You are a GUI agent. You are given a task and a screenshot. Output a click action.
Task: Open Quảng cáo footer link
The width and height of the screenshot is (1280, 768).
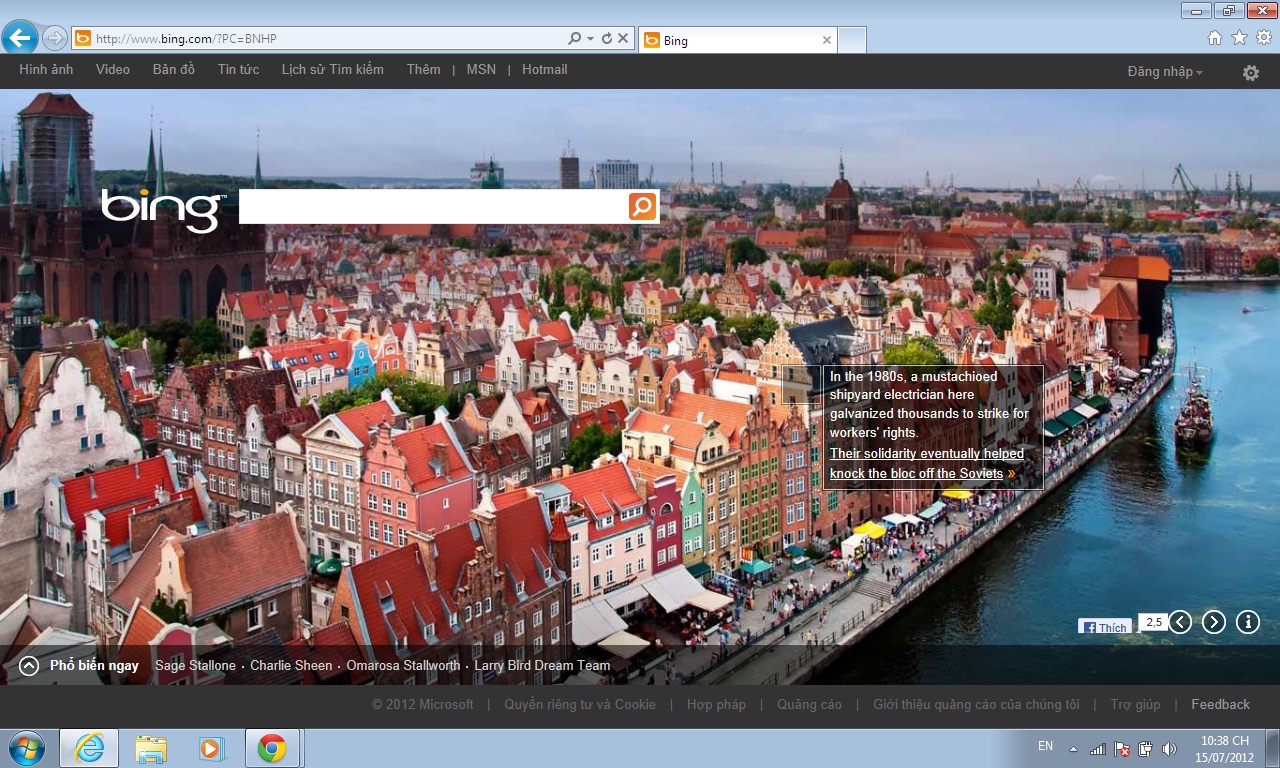coord(809,705)
